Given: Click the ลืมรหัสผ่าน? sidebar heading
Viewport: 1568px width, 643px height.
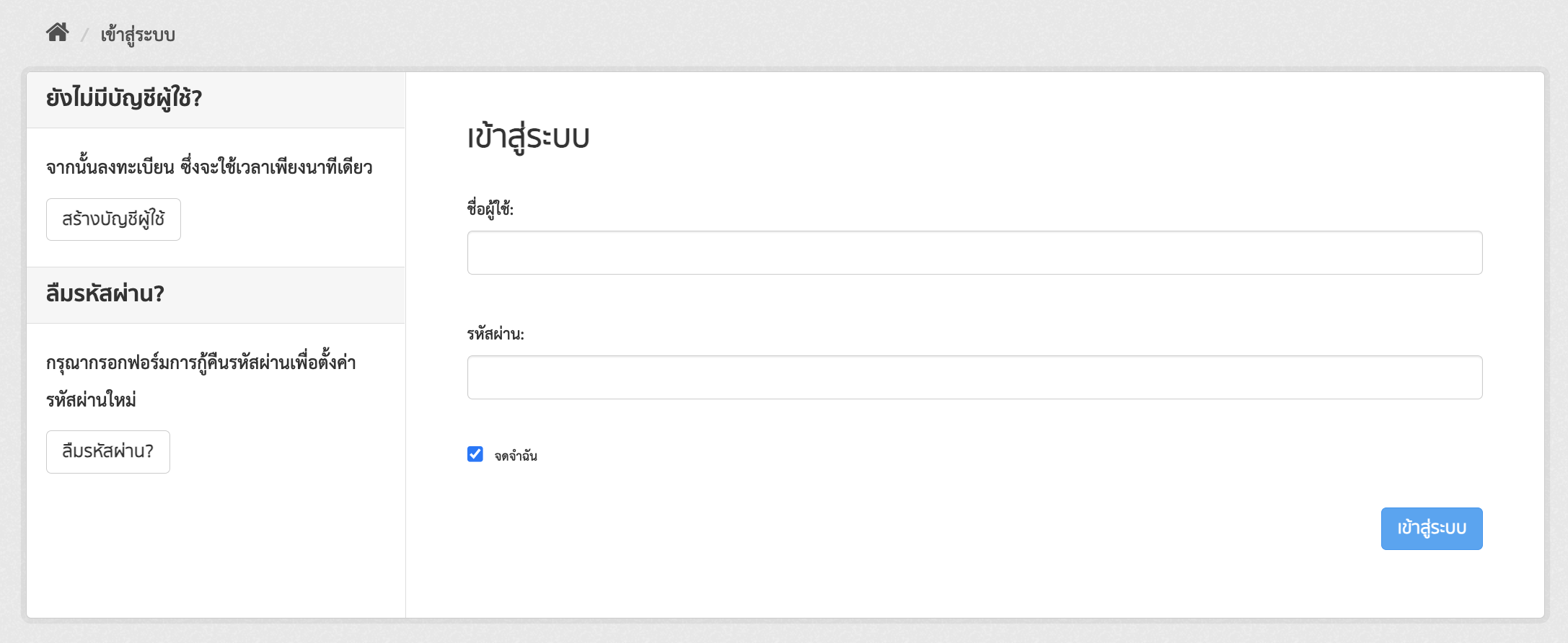Looking at the screenshot, I should [x=105, y=294].
